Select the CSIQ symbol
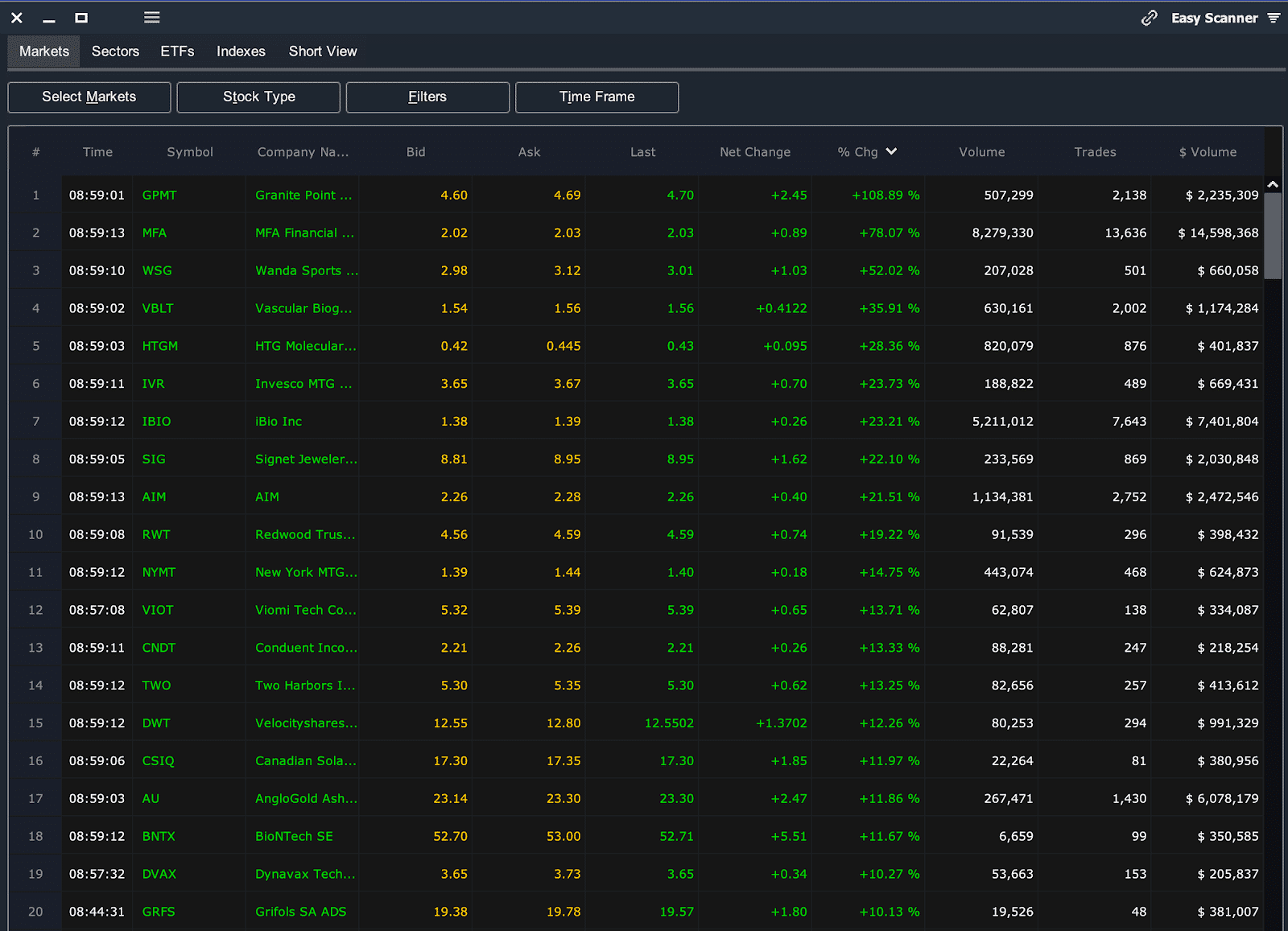Viewport: 1288px width, 931px height. [158, 761]
